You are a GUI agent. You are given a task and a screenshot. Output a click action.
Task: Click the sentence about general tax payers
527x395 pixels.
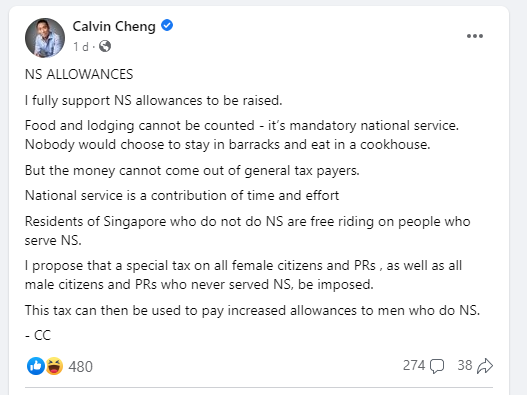tap(192, 170)
